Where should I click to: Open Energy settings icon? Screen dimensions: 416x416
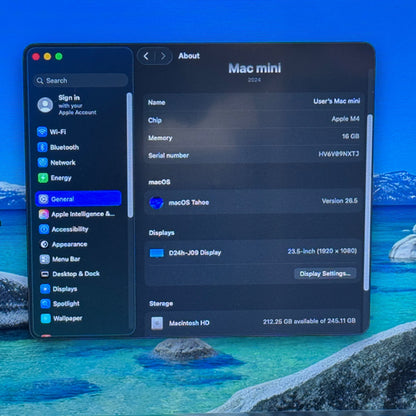[x=43, y=178]
